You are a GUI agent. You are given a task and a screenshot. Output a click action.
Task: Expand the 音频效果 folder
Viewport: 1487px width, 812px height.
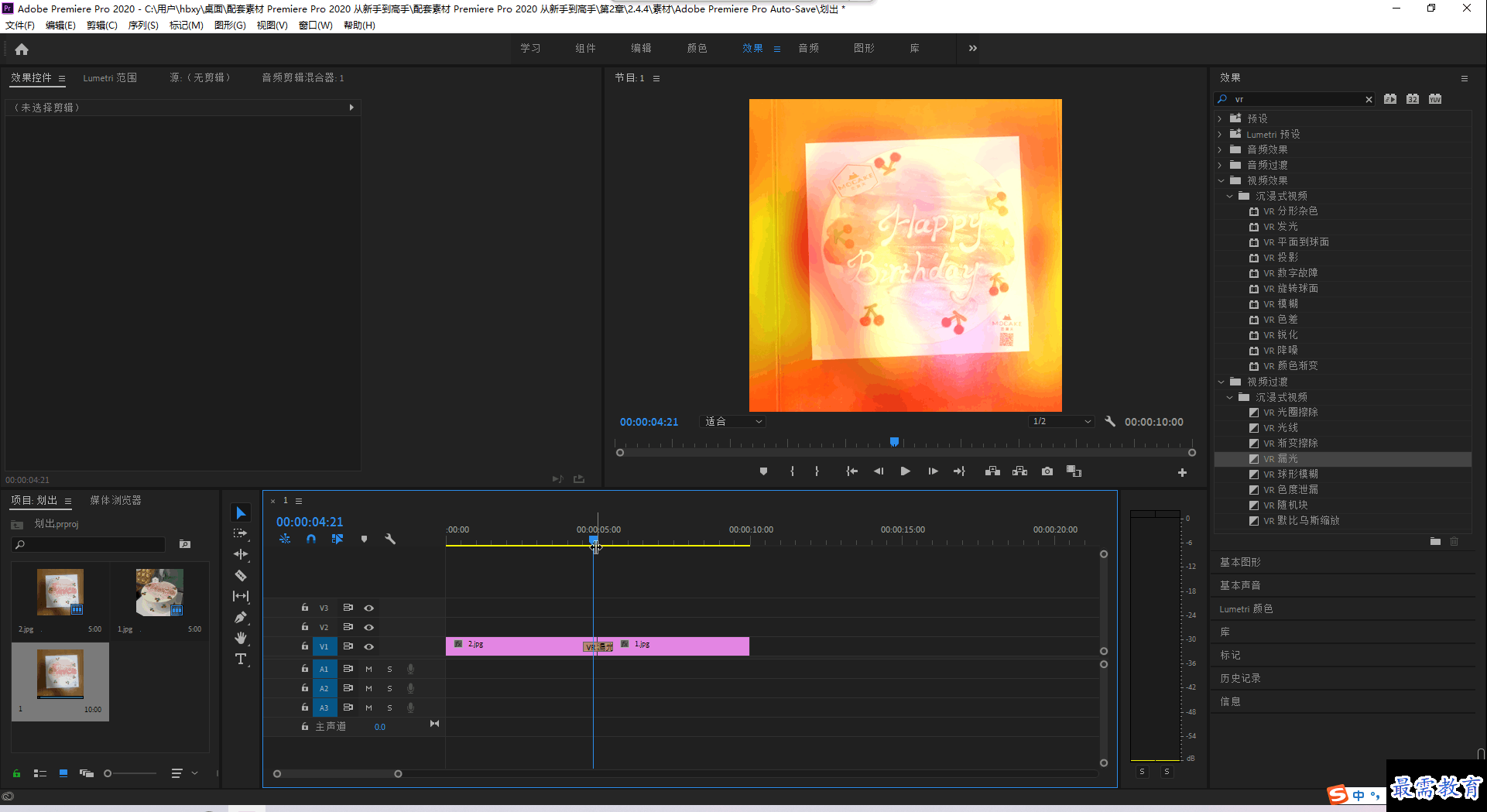[1220, 149]
